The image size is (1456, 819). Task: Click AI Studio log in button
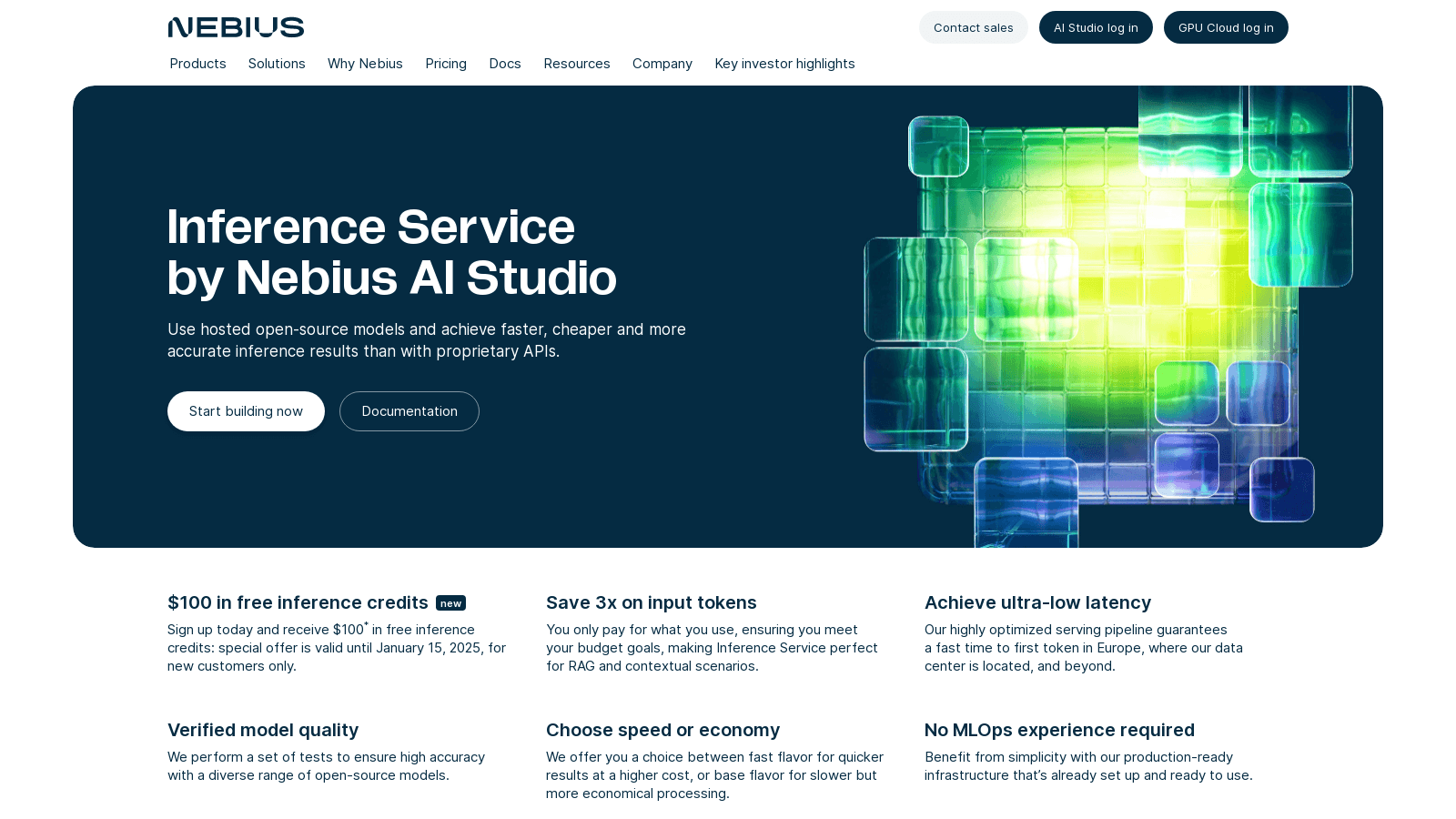click(1096, 27)
